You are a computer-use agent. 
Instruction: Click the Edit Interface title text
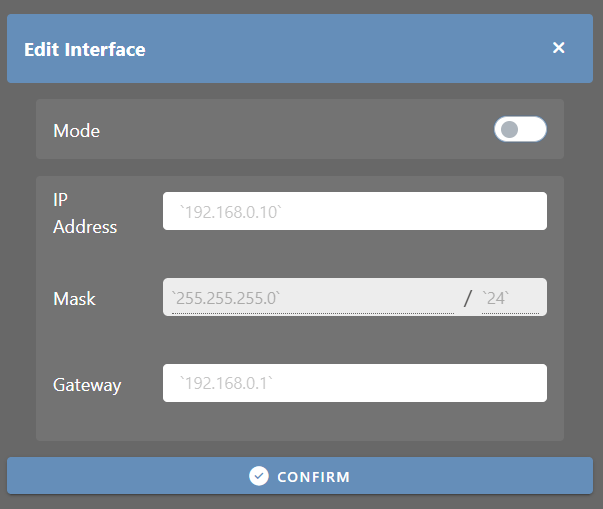point(85,50)
